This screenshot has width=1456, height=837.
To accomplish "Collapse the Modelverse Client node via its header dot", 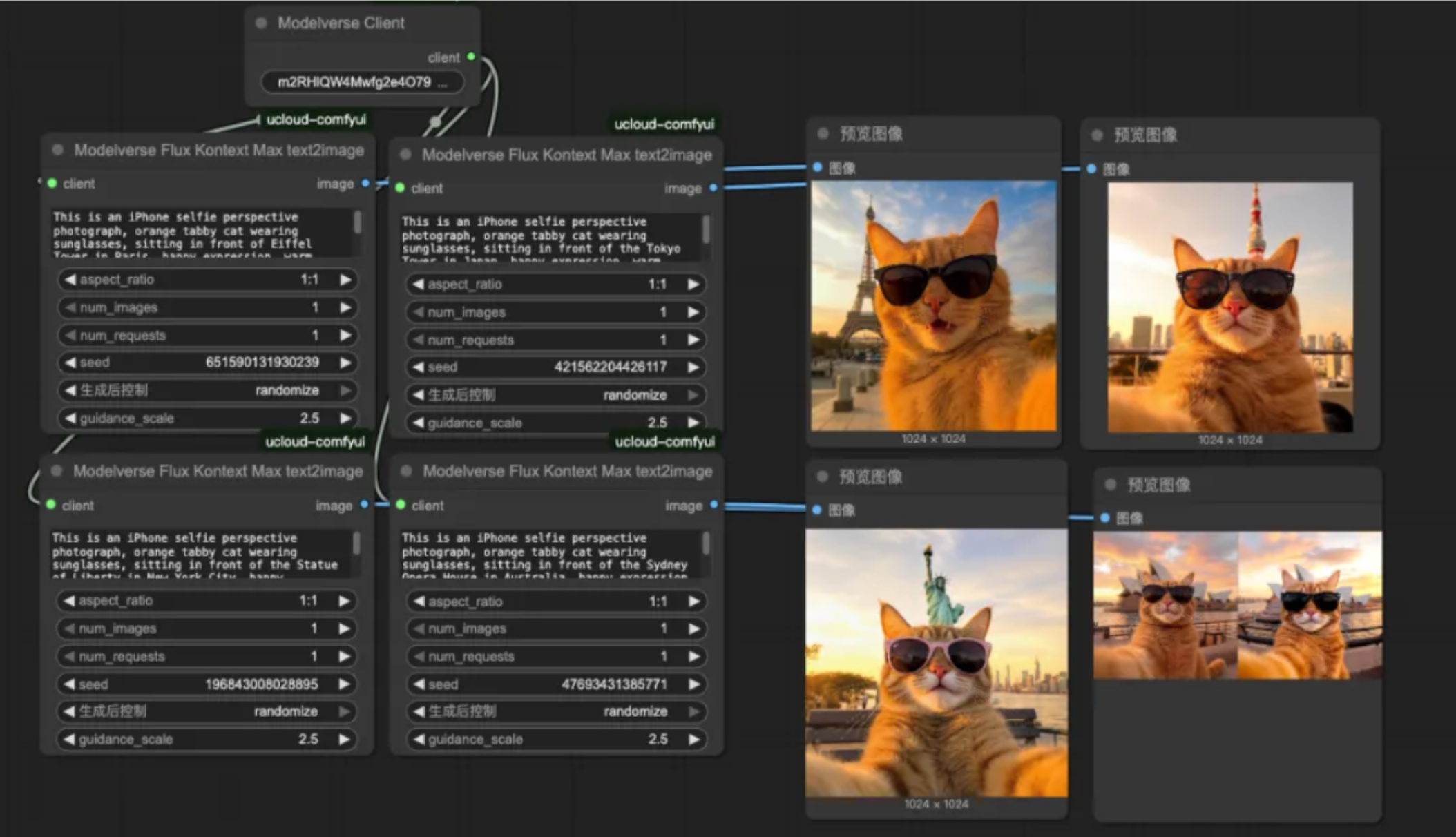I will (261, 23).
